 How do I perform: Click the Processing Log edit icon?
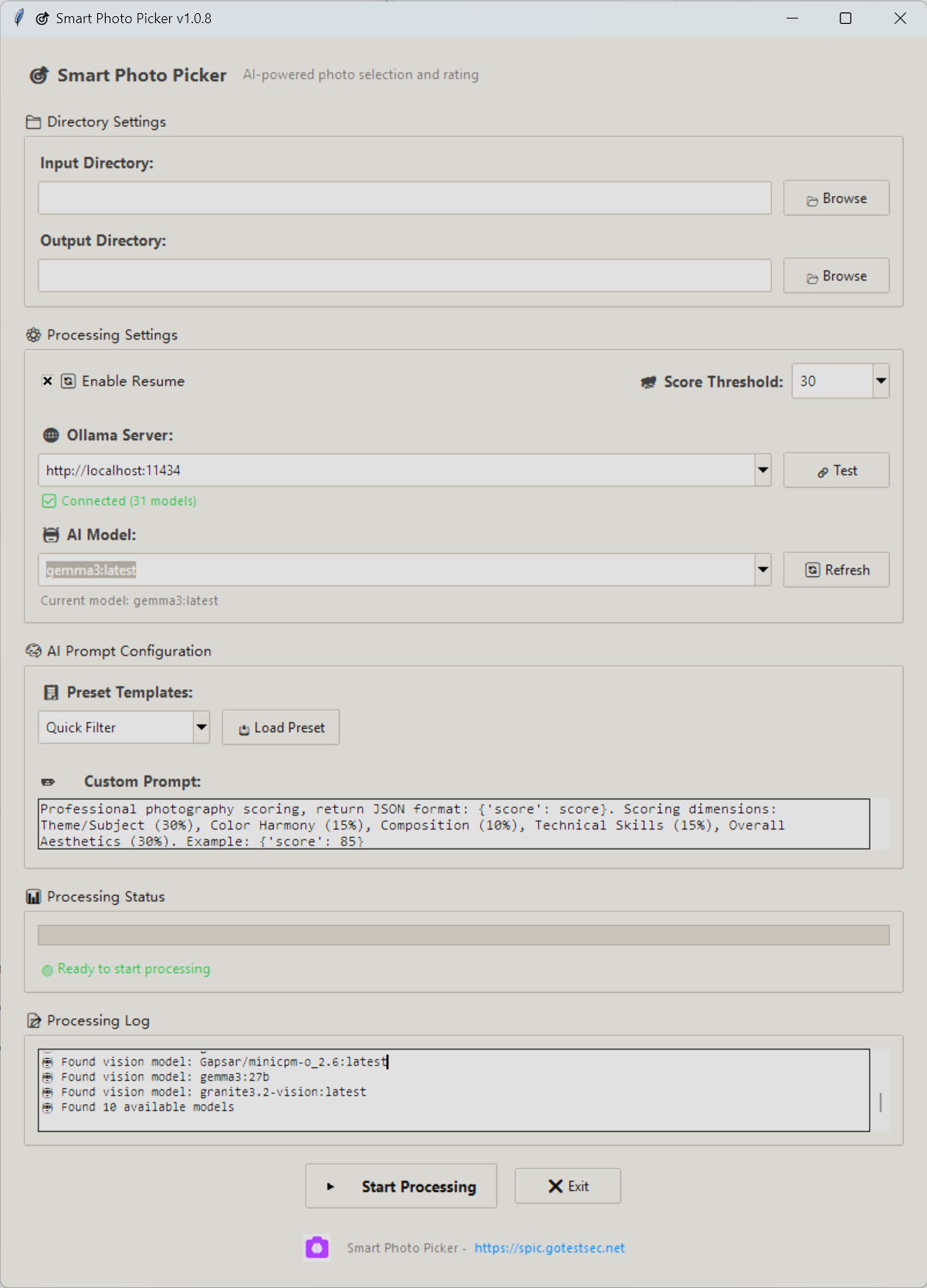34,1021
